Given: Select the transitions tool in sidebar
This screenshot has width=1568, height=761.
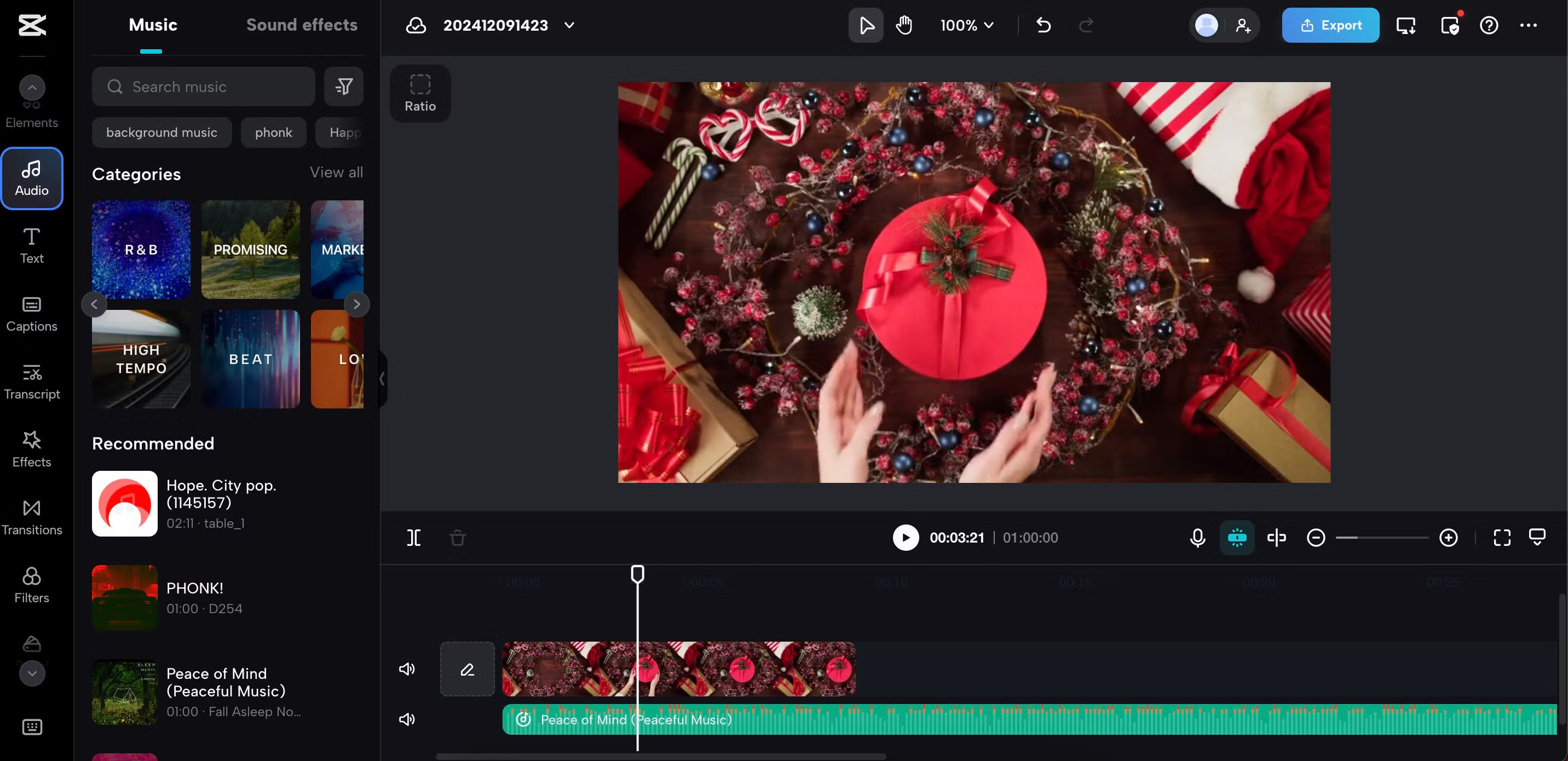Looking at the screenshot, I should tap(32, 517).
